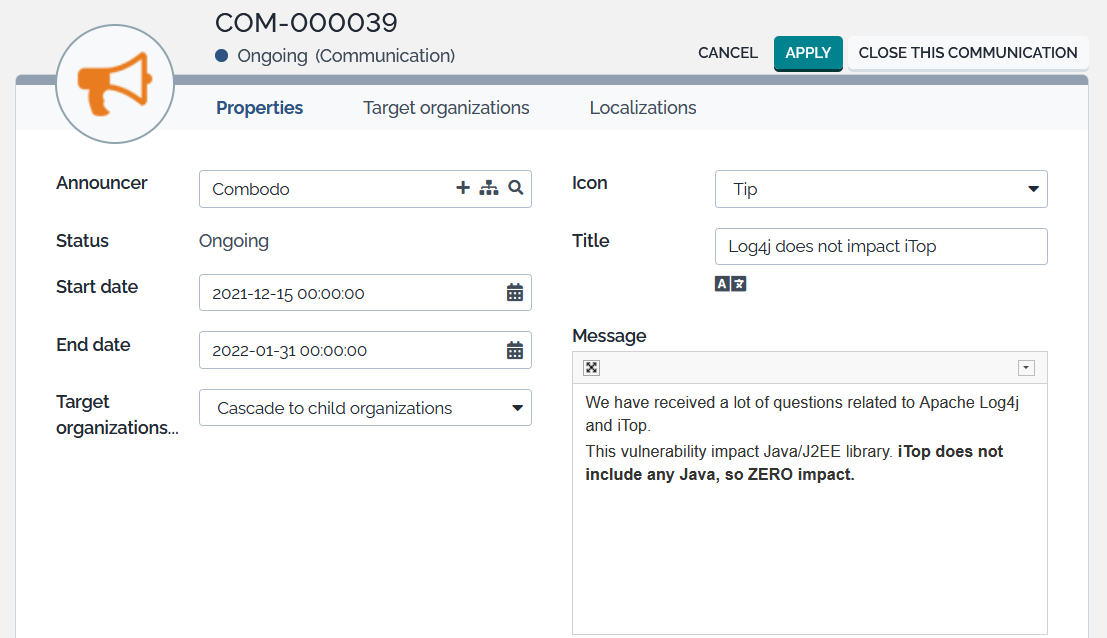Viewport: 1107px width, 638px height.
Task: Switch to the Target organizations tab
Action: pos(446,108)
